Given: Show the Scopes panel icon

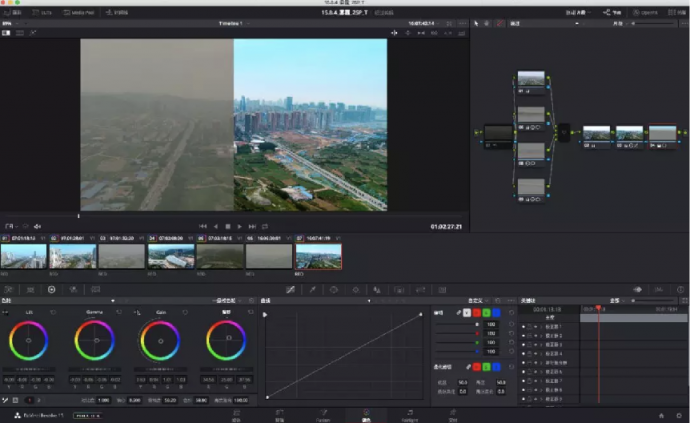Looking at the screenshot, I should pyautogui.click(x=659, y=290).
